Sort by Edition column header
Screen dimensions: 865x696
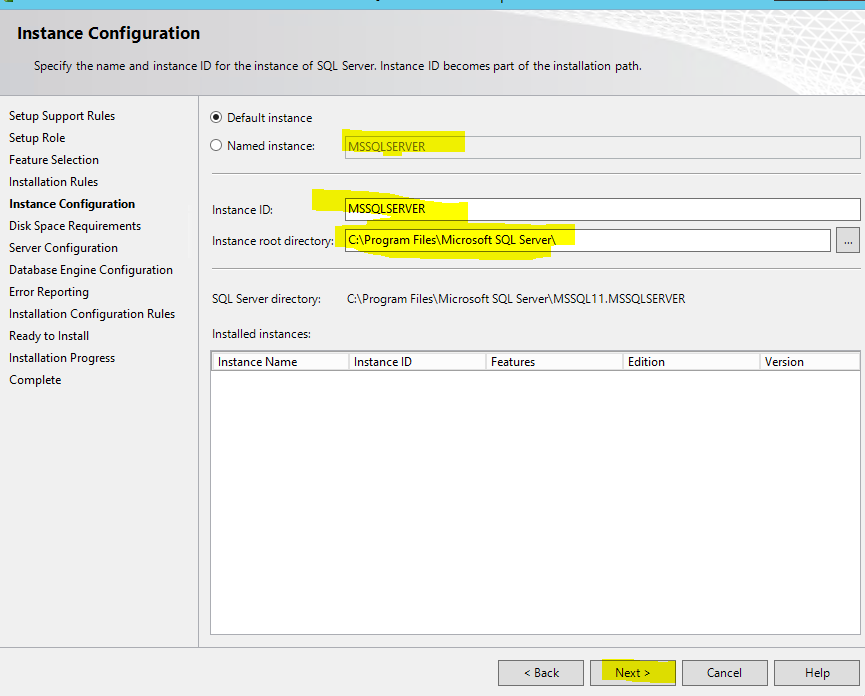[691, 362]
